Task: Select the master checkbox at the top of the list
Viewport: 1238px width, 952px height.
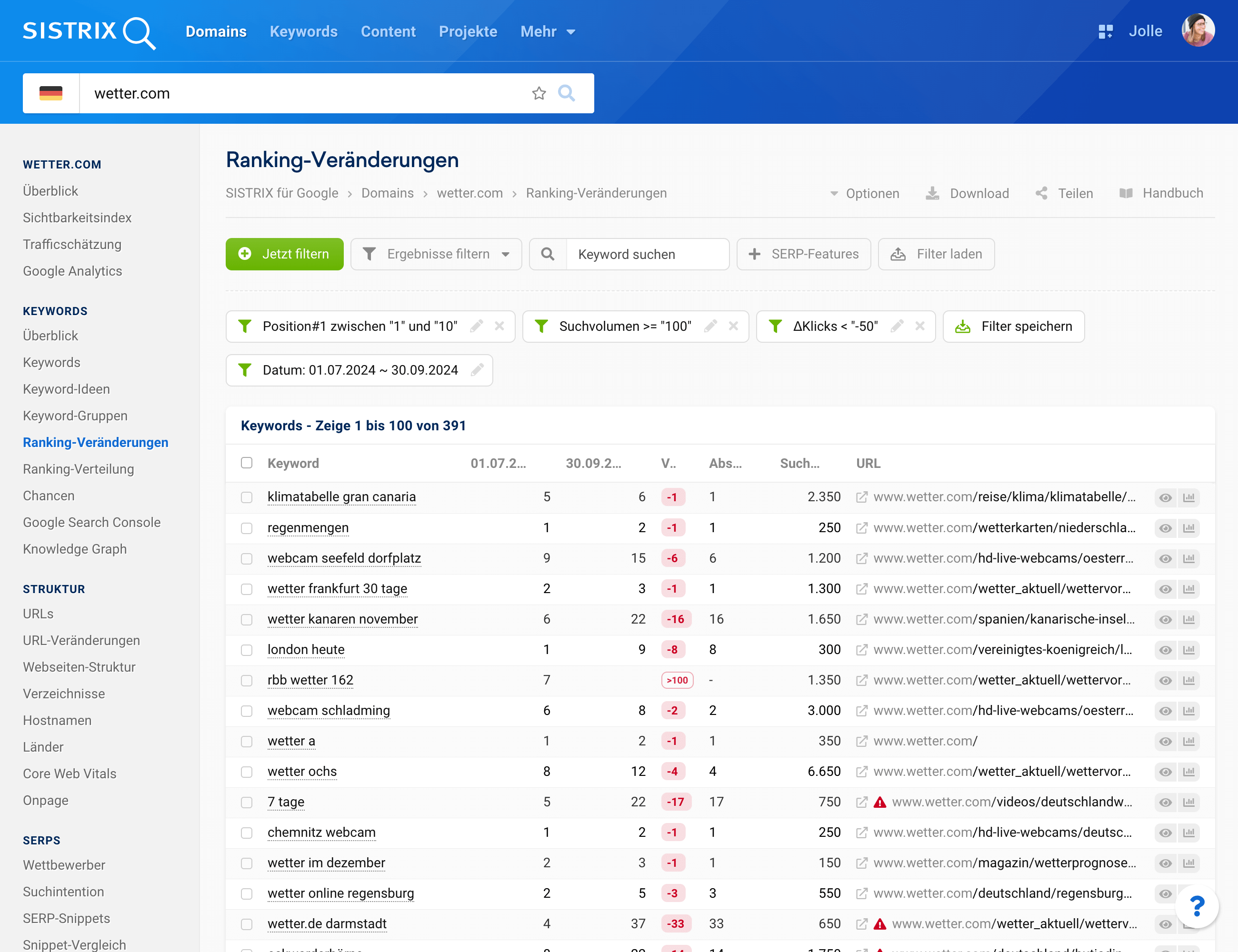Action: point(246,462)
